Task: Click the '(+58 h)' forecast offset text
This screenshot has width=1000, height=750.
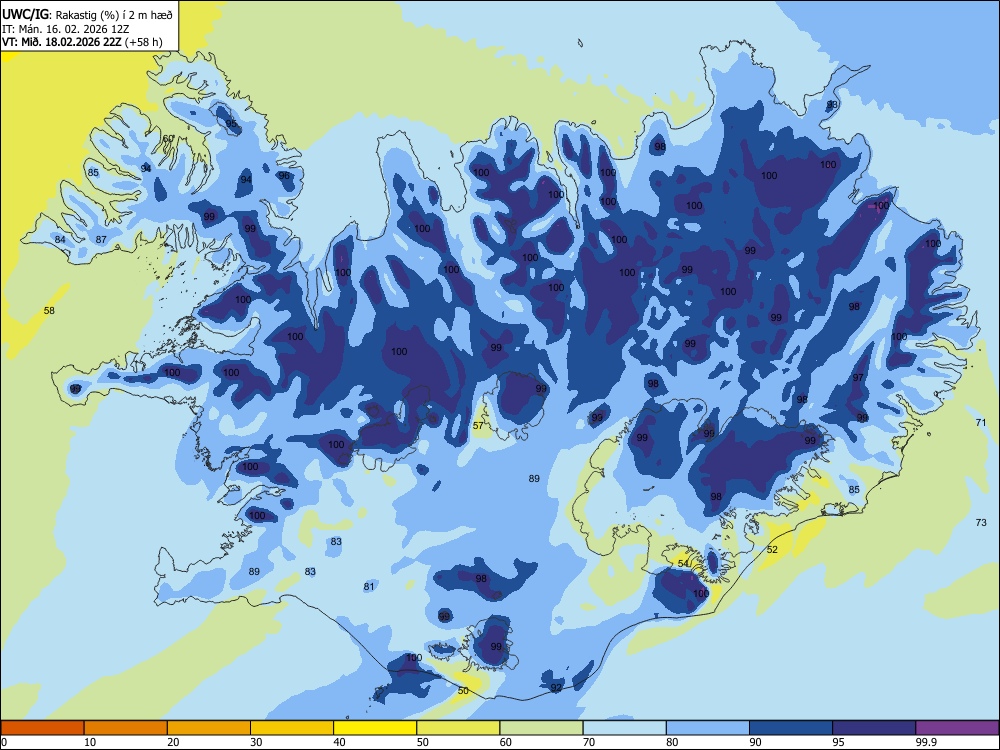Action: tap(143, 42)
